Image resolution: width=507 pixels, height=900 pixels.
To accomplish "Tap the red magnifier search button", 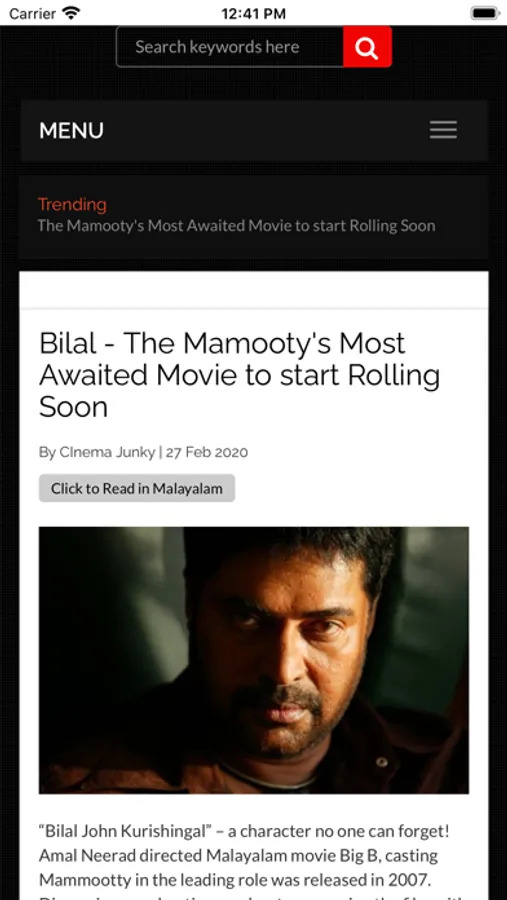I will click(x=367, y=47).
